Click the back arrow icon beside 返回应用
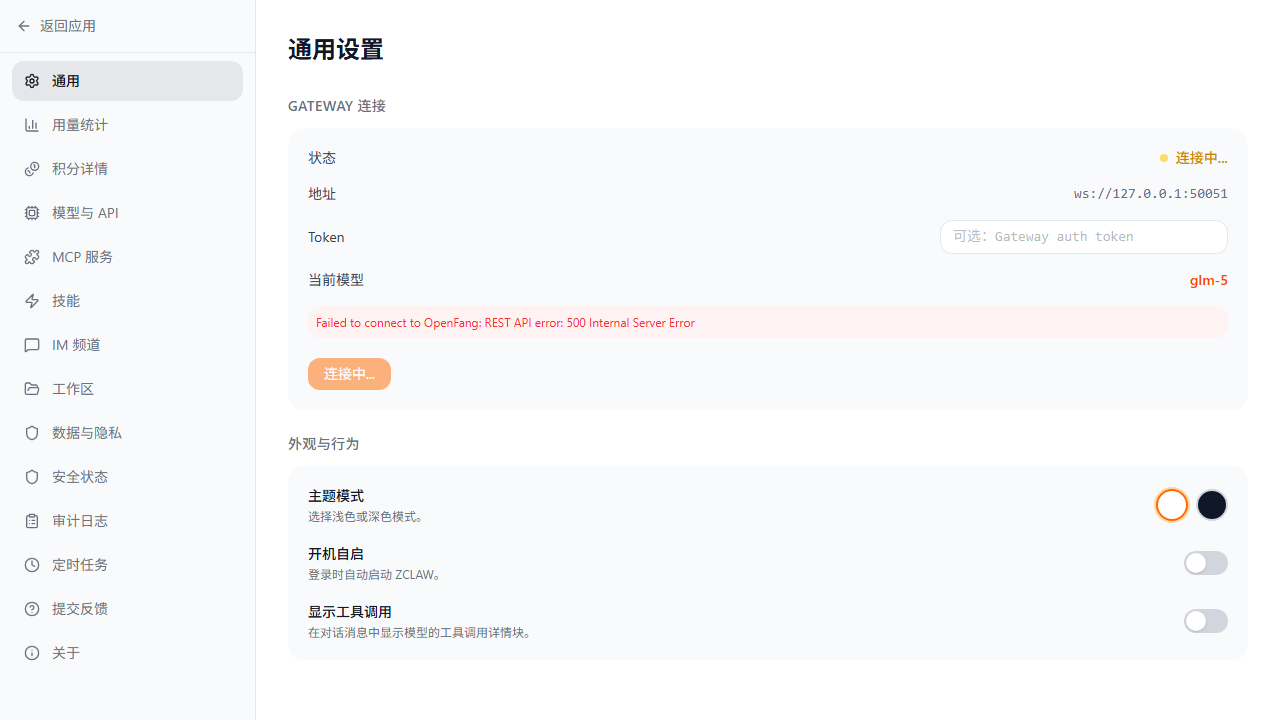Image resolution: width=1280 pixels, height=720 pixels. 24,26
